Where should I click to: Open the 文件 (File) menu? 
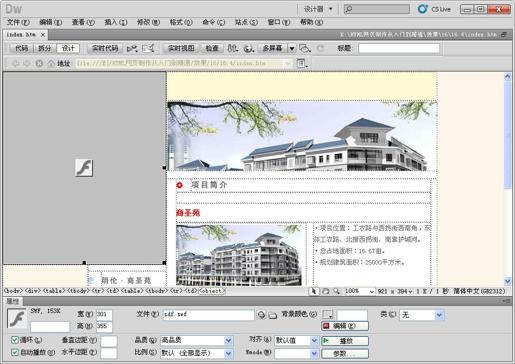point(18,22)
